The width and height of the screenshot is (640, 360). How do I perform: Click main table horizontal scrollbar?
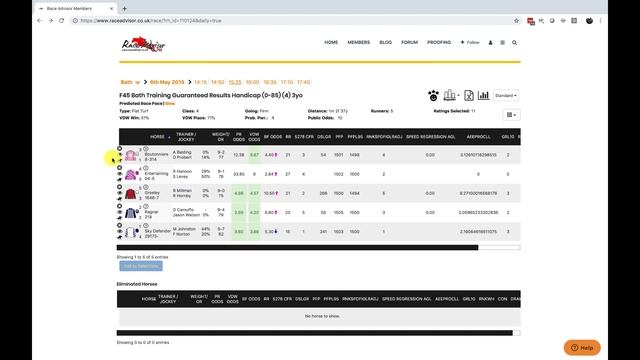(x=297, y=247)
